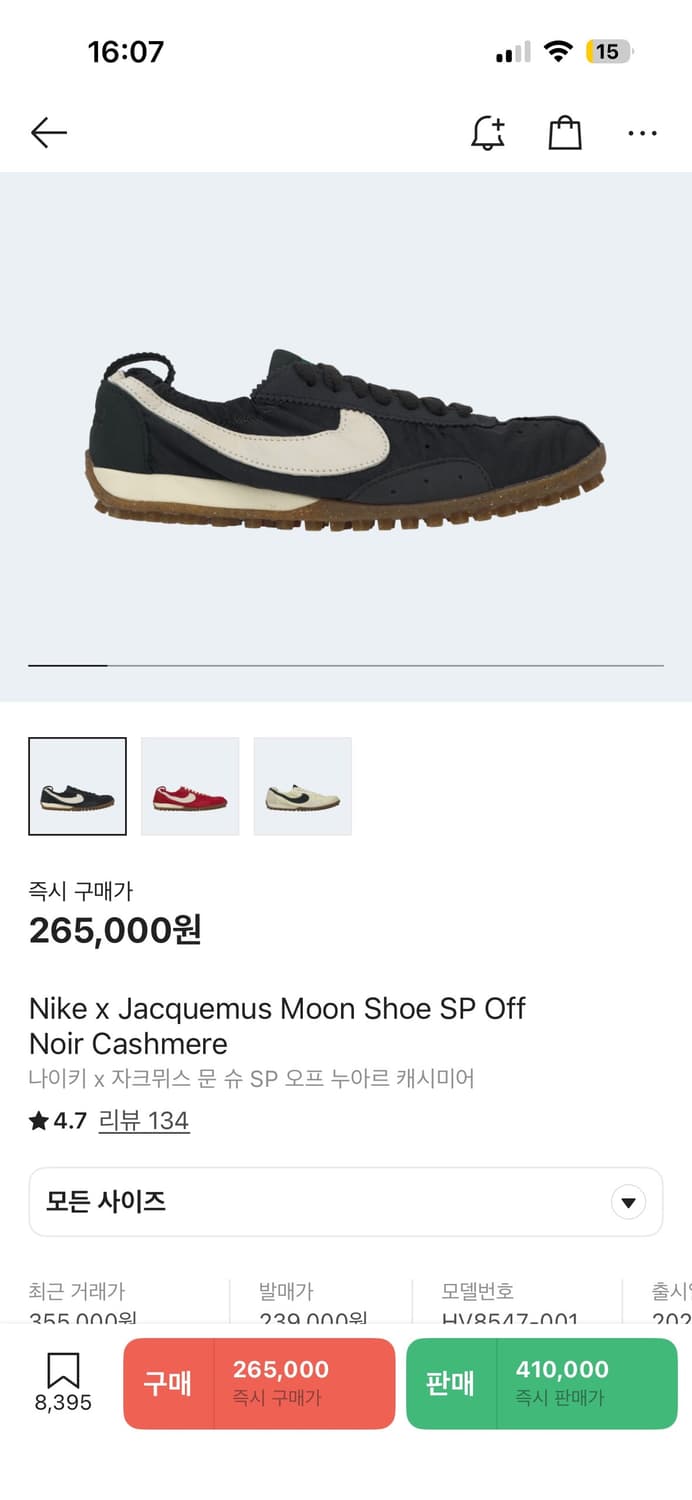Tap the notification bell plus icon
The image size is (692, 1500).
(x=488, y=133)
